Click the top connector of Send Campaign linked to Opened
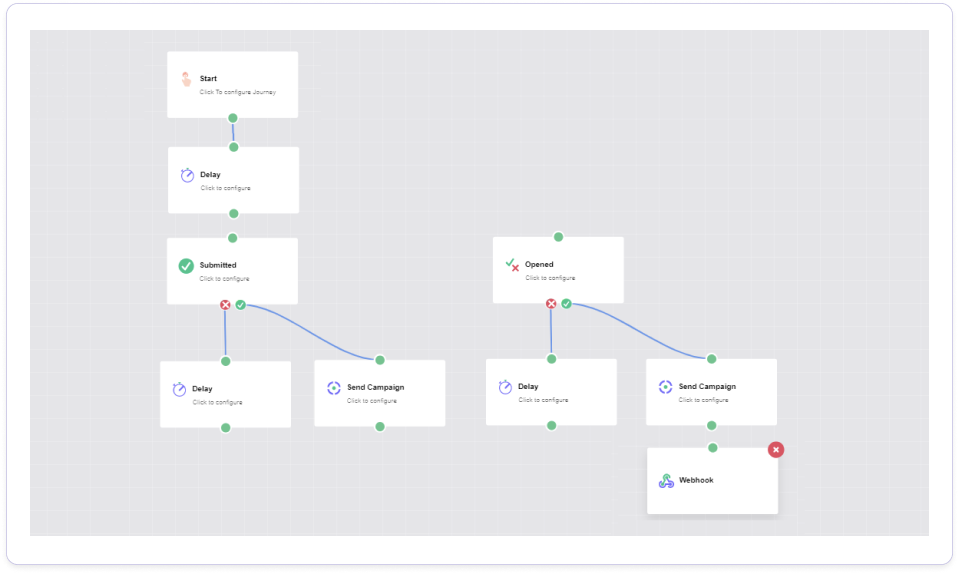Screen dimensions: 959x575 point(711,359)
